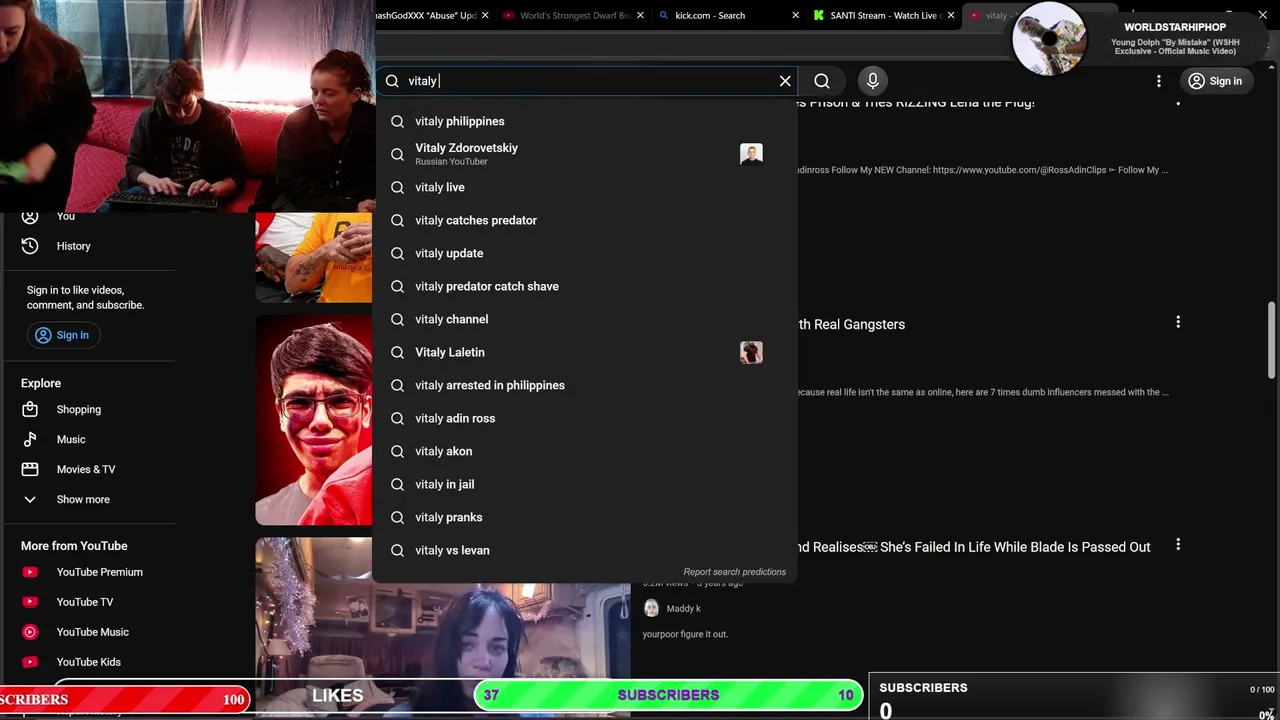Viewport: 1280px width, 720px height.
Task: Select suggestion vitaly live
Action: pyautogui.click(x=585, y=187)
